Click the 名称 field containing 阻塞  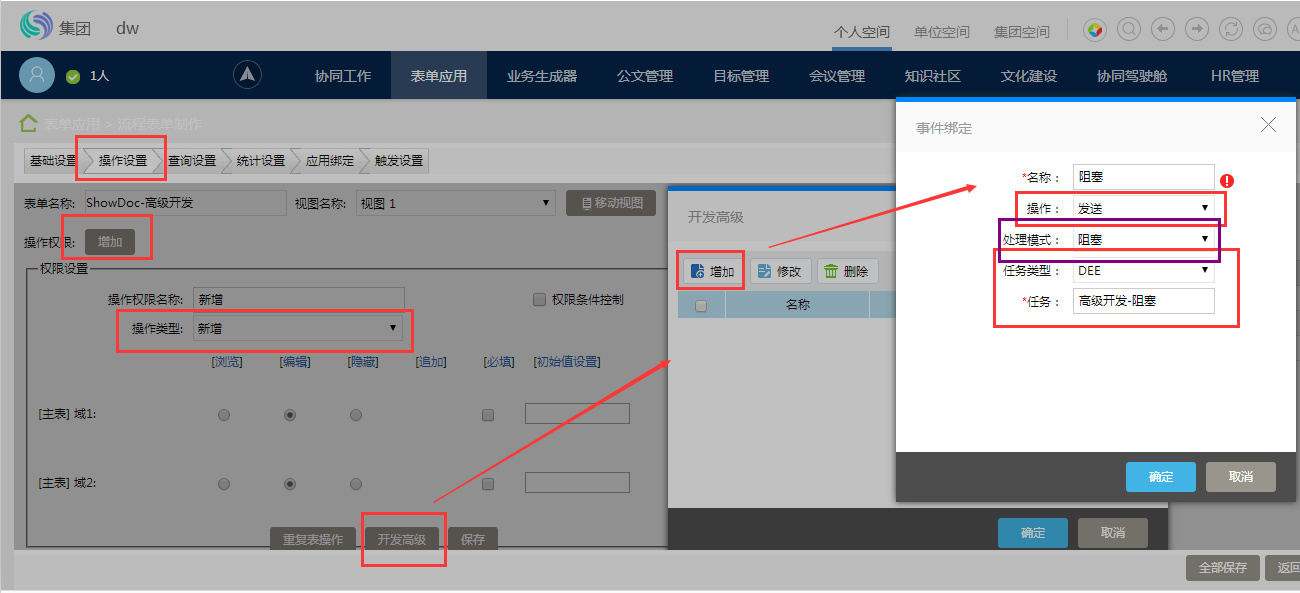pos(1143,177)
